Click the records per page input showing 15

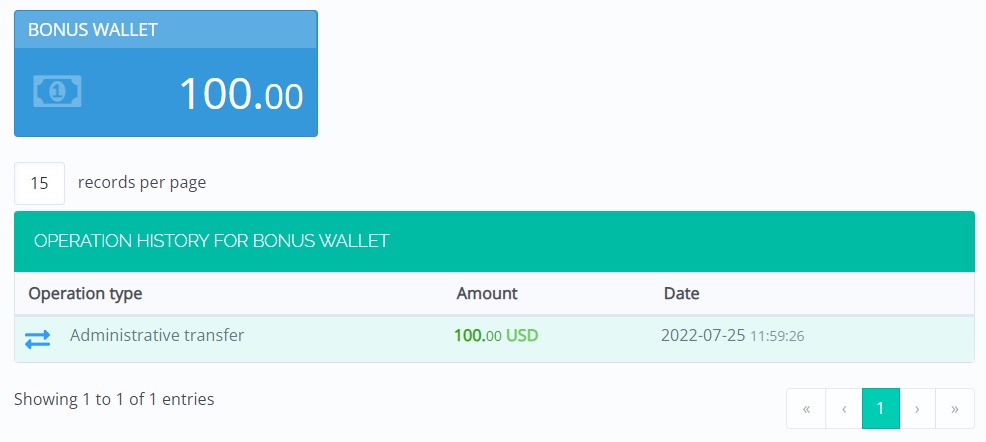tap(40, 183)
